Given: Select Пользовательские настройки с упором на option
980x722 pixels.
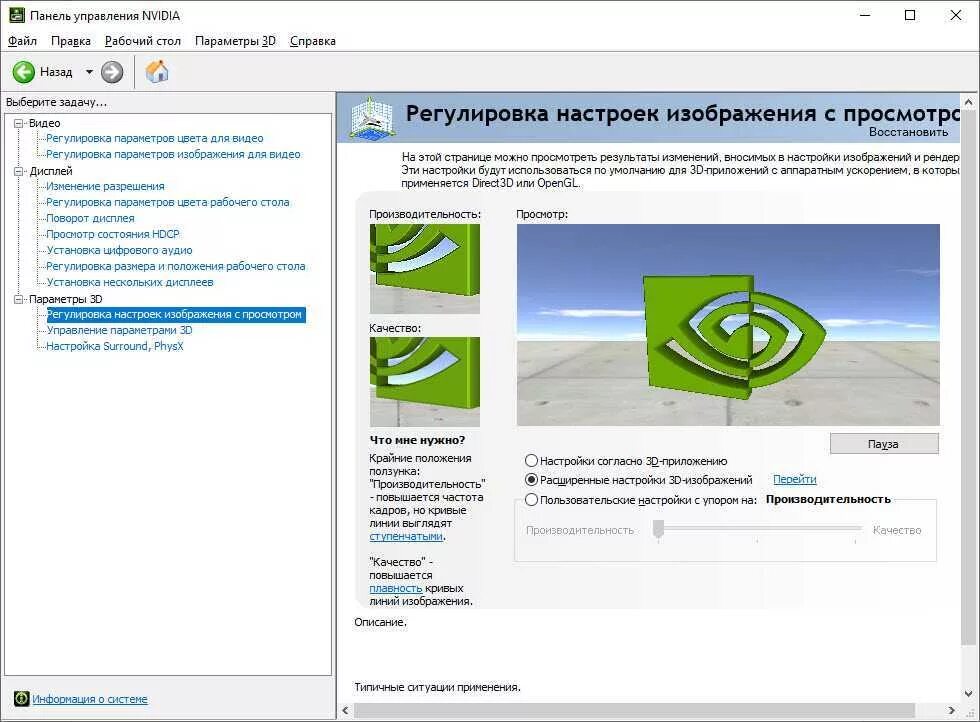Looking at the screenshot, I should 531,500.
